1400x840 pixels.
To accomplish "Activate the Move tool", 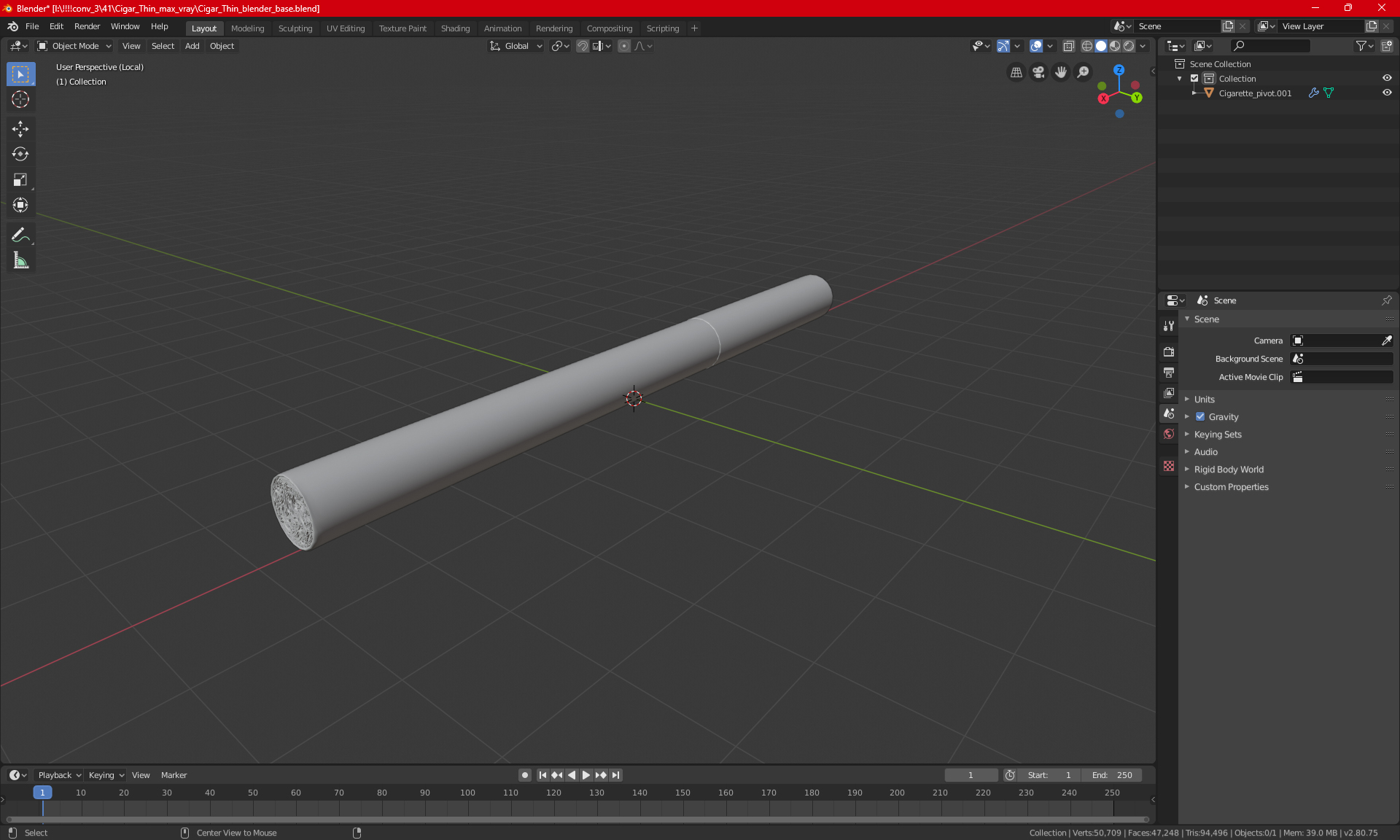I will click(x=20, y=129).
